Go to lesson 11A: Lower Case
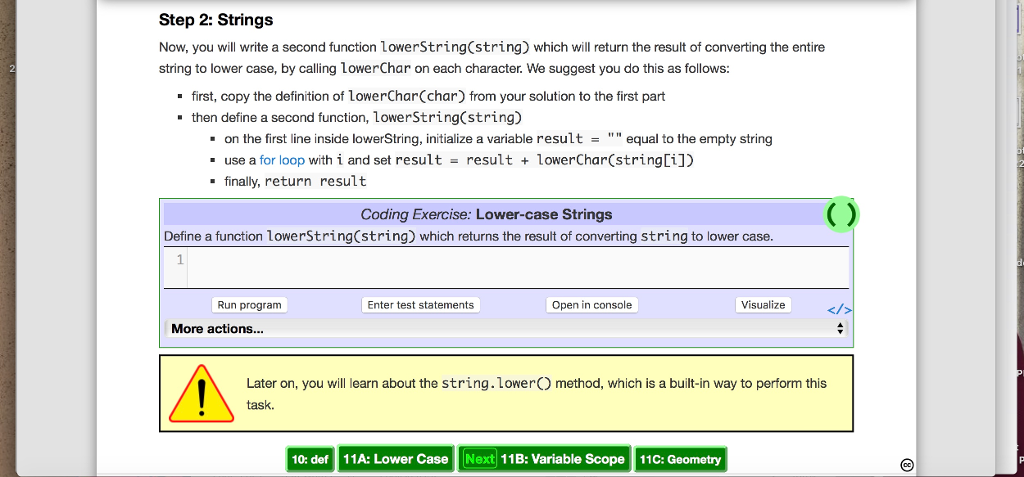 click(396, 459)
